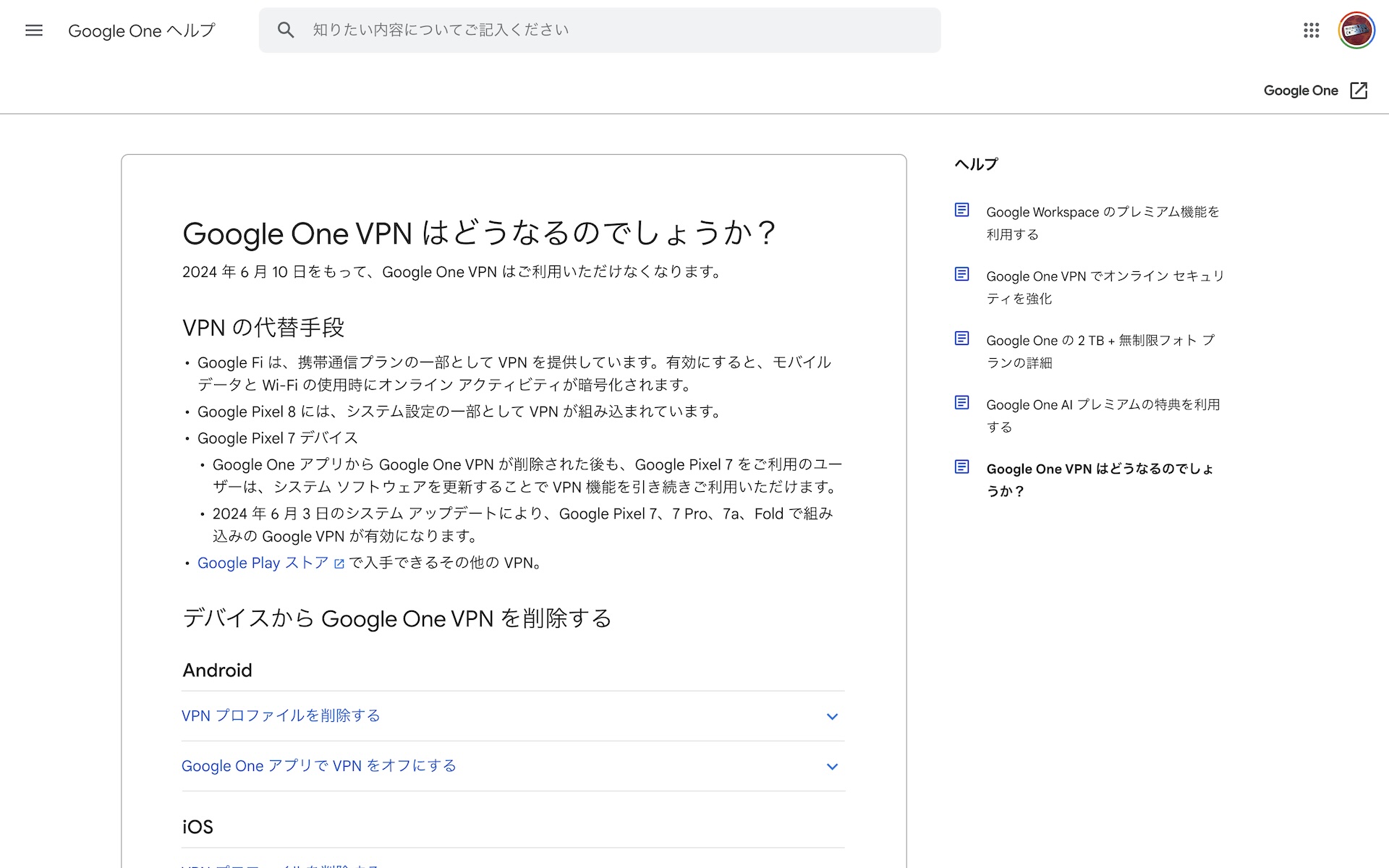This screenshot has width=1389, height=868.
Task: Click the search magnifier icon
Action: (x=286, y=30)
